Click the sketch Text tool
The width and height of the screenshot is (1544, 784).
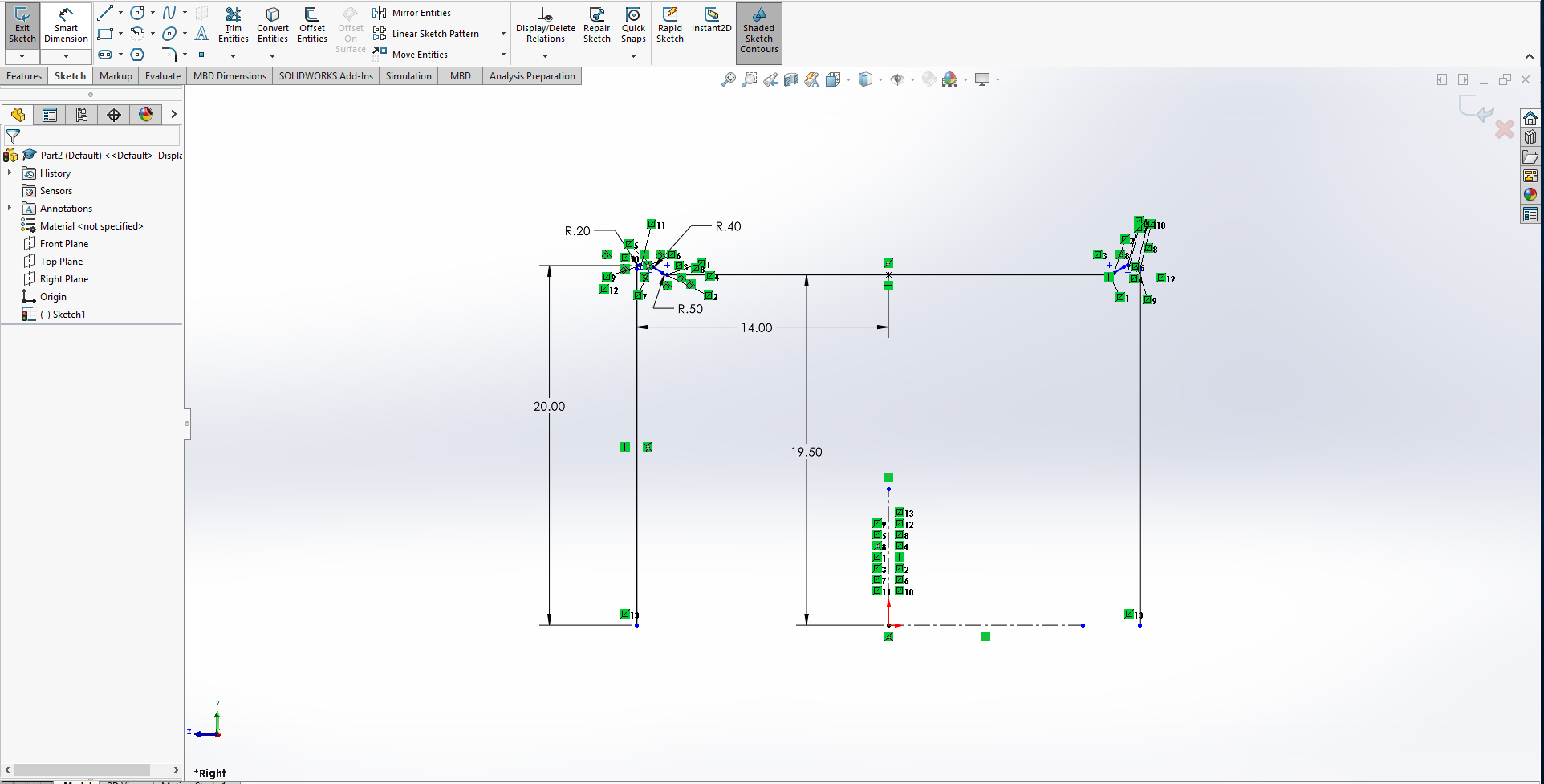coord(201,34)
